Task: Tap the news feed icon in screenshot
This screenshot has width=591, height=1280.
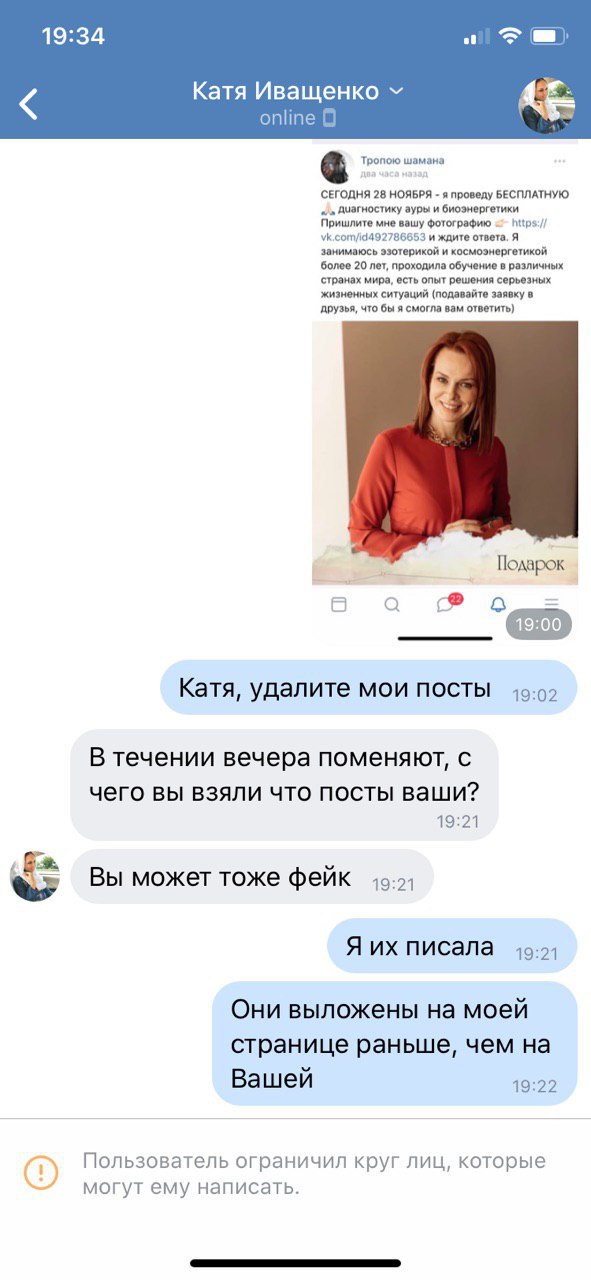Action: (x=339, y=605)
